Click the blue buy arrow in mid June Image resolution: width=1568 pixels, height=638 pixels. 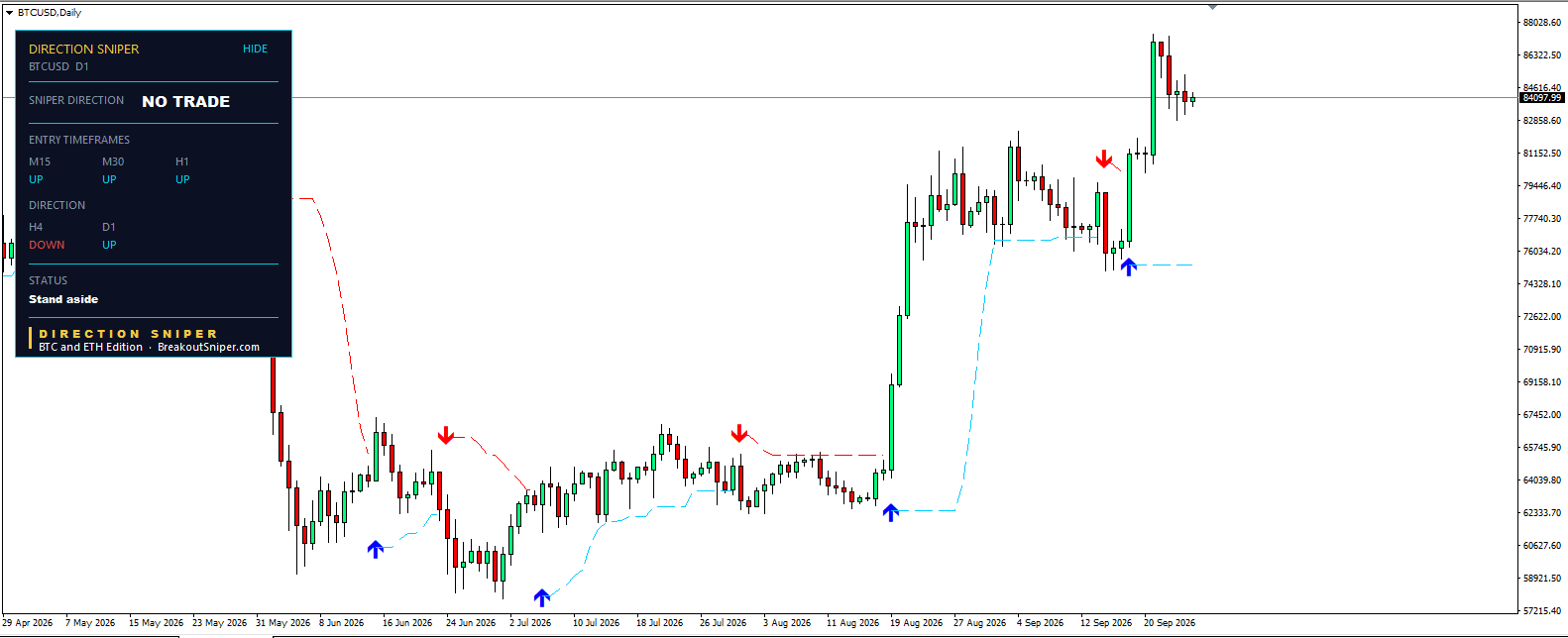pyautogui.click(x=375, y=549)
